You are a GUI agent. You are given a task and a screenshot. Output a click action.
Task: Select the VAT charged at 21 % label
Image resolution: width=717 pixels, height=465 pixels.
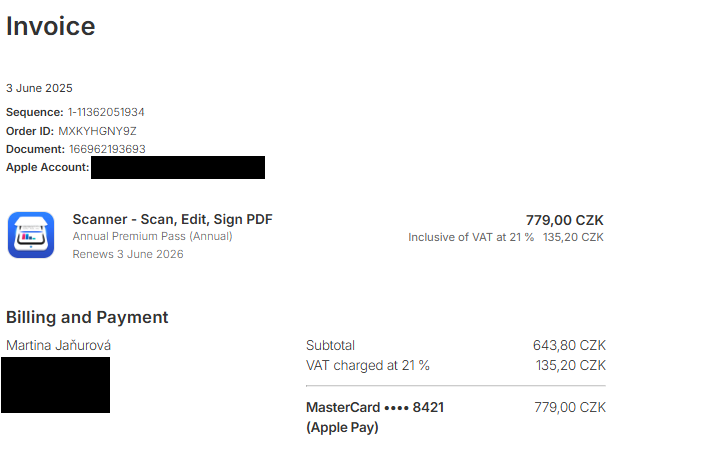coord(367,366)
